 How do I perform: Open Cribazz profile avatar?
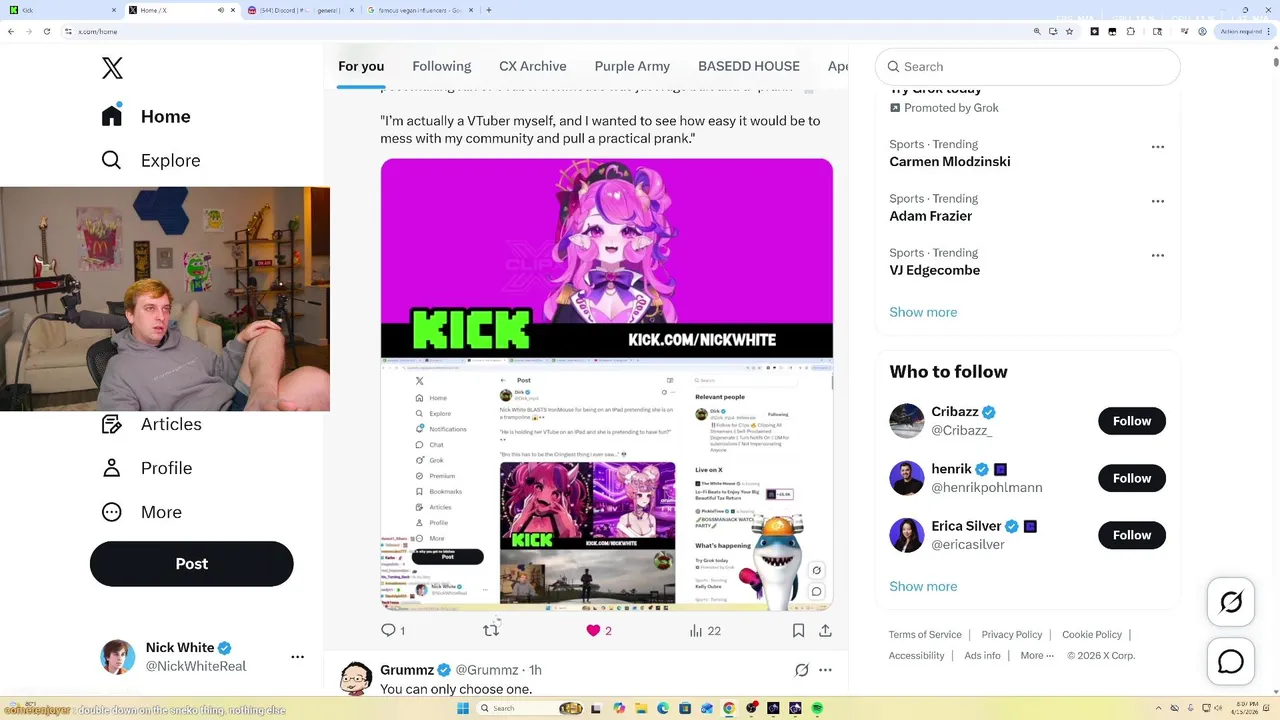click(x=907, y=421)
